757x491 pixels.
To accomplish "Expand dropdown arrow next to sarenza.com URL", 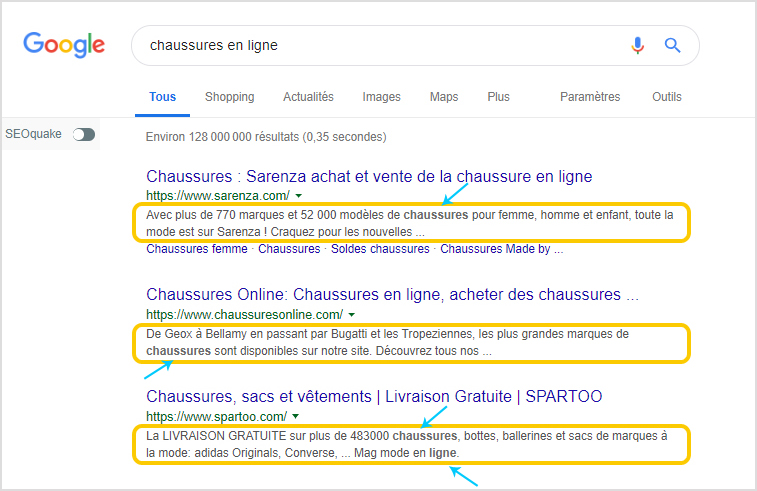I will pos(299,196).
